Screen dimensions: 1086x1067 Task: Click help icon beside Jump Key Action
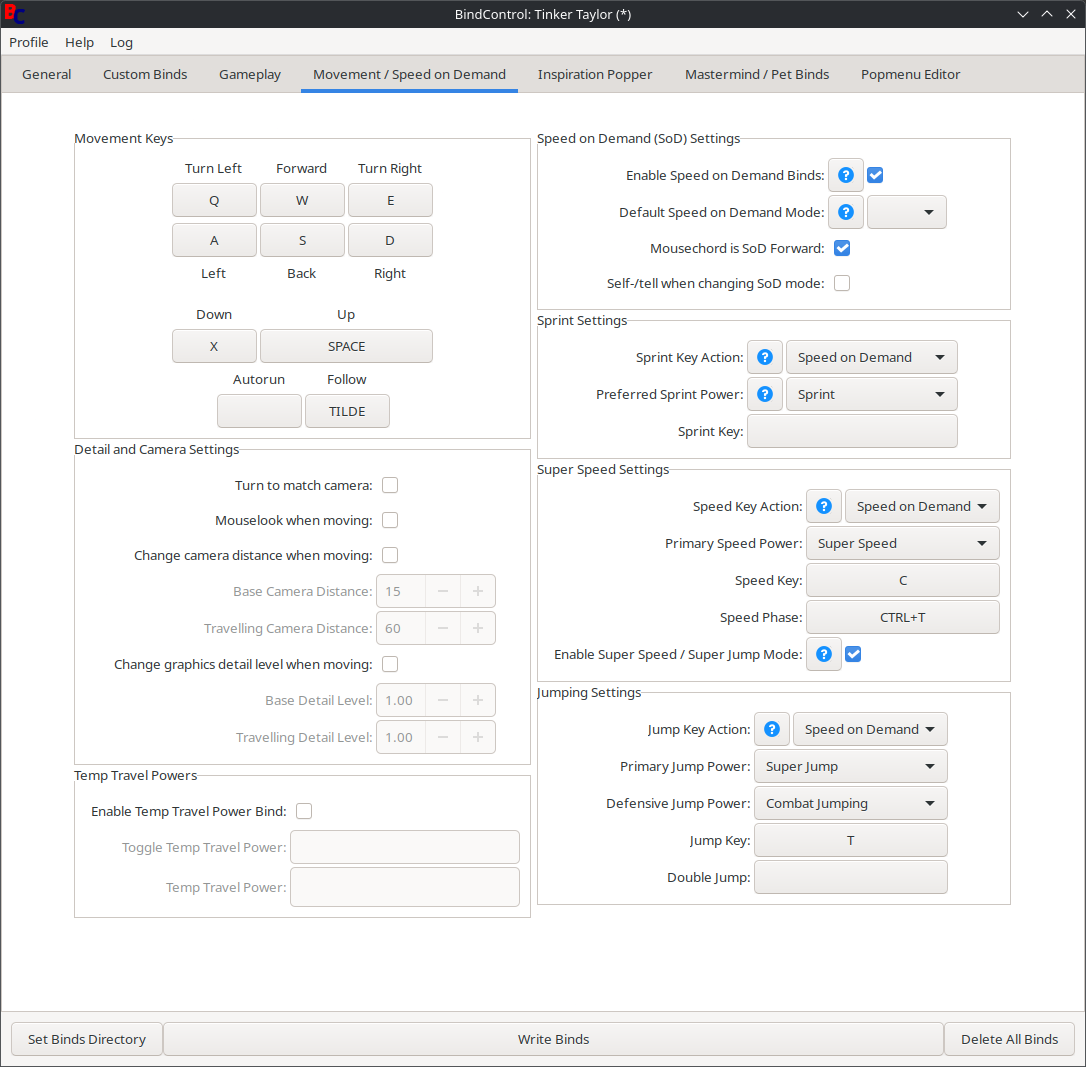(x=772, y=729)
